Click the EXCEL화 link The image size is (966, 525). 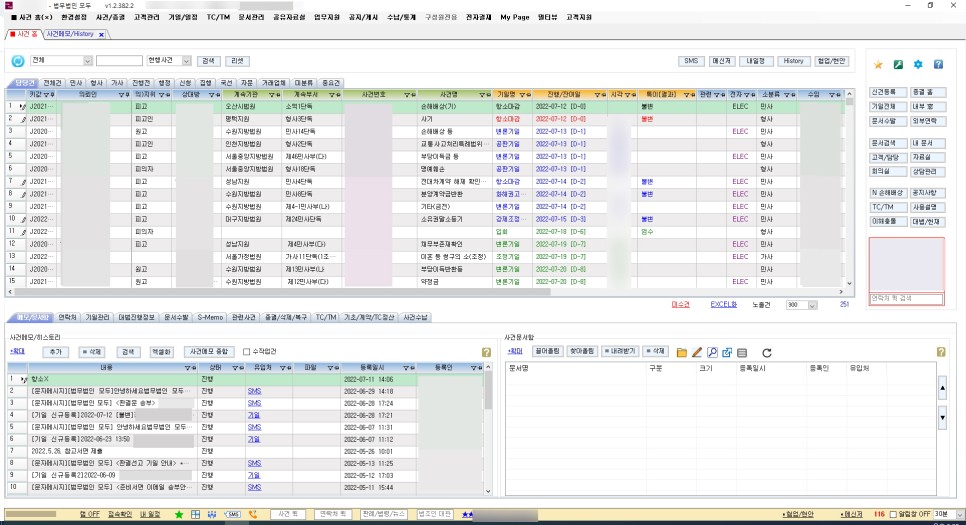tap(723, 304)
